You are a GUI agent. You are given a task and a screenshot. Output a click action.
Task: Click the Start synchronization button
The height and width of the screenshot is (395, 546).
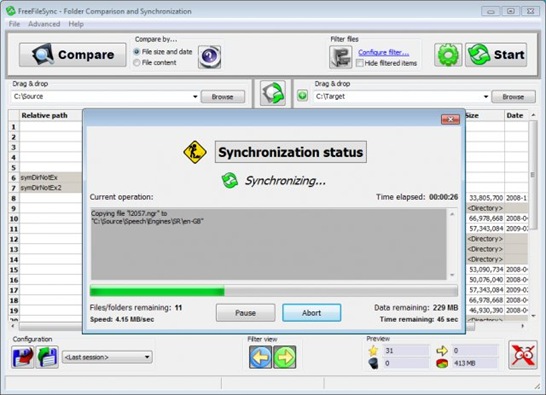(x=496, y=55)
